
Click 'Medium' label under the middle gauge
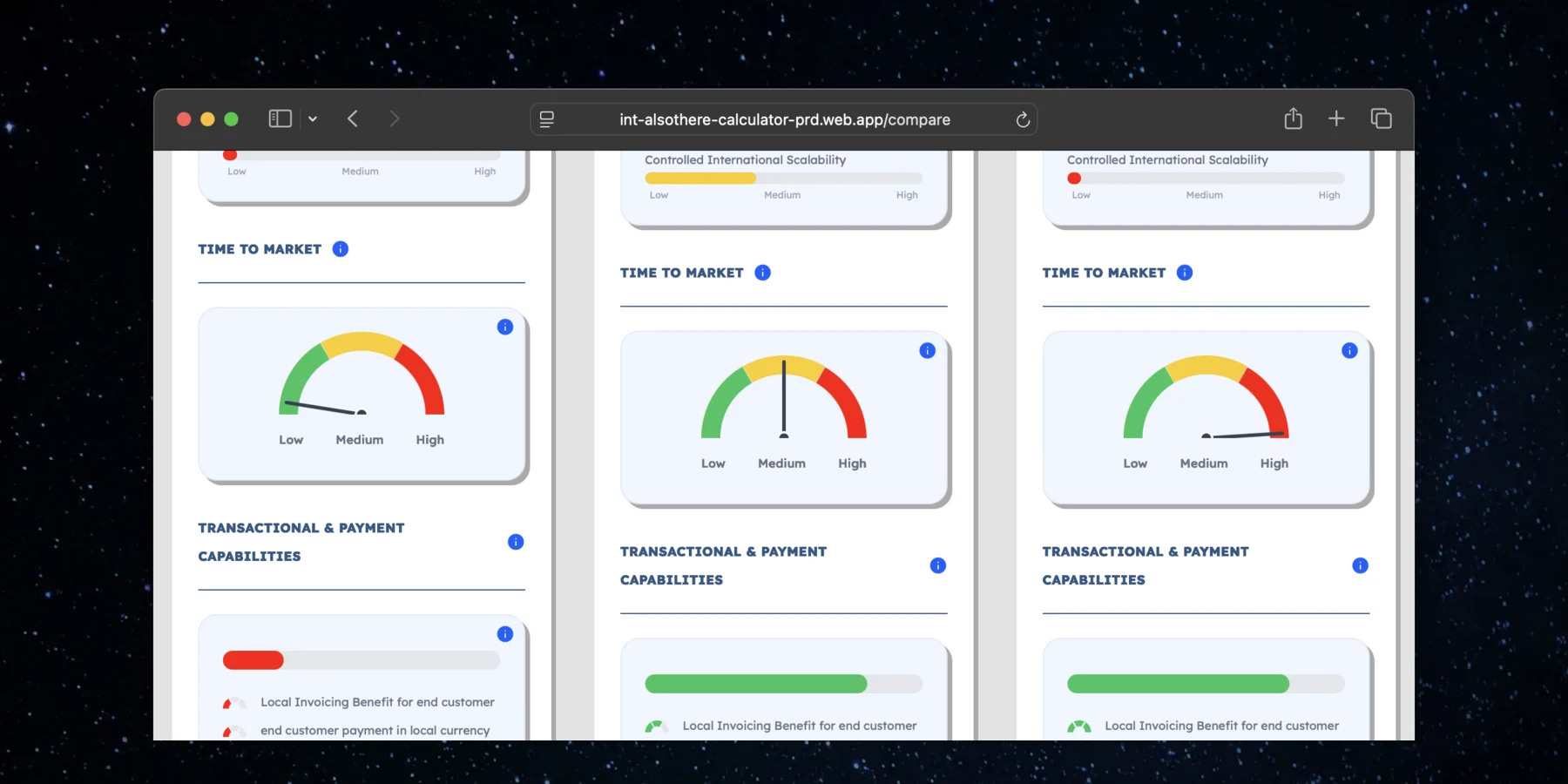(x=782, y=463)
